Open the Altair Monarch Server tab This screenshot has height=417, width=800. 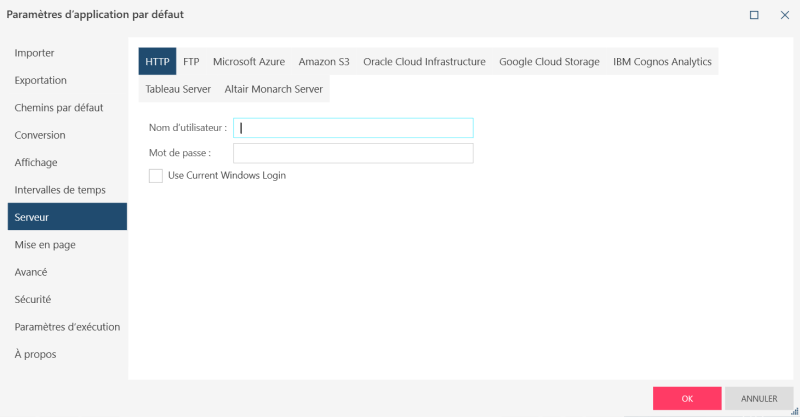275,89
